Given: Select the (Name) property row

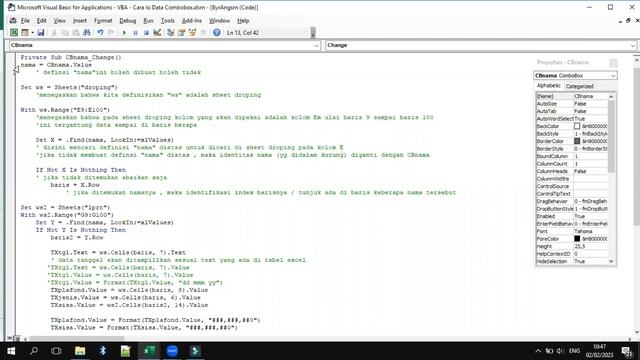Looking at the screenshot, I should point(572,96).
